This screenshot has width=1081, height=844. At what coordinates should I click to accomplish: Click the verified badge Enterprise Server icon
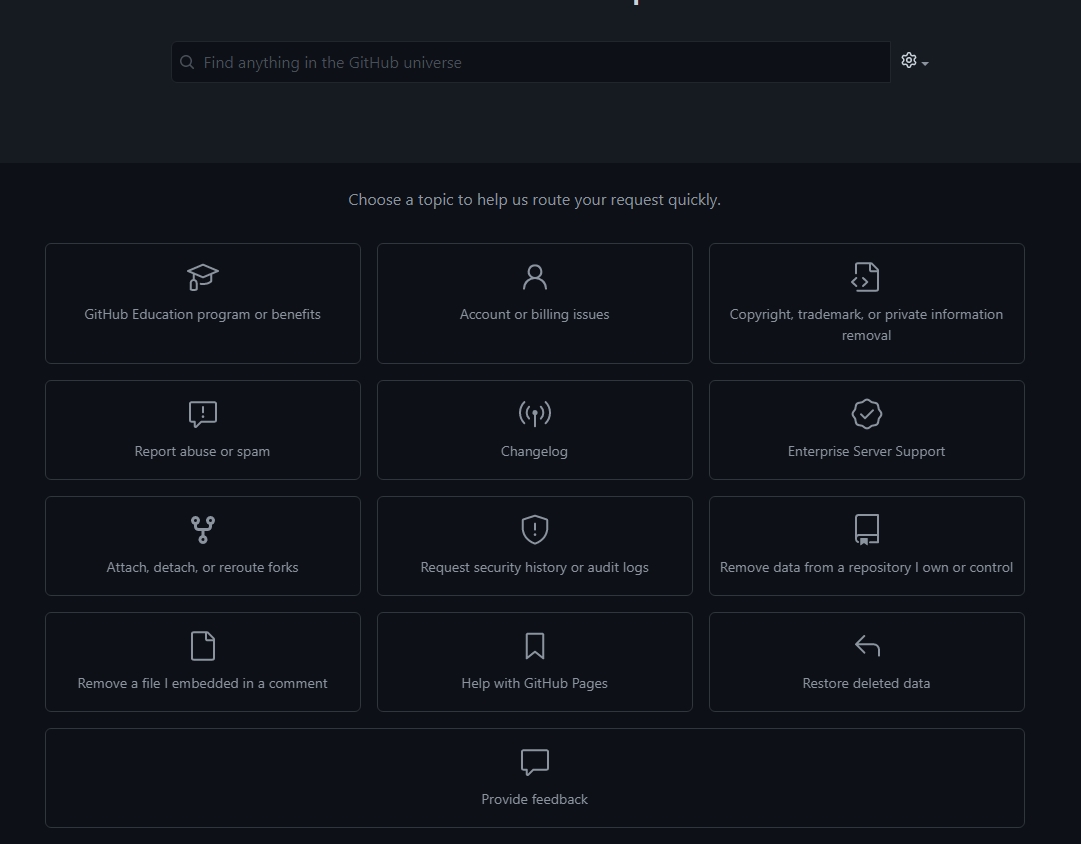(867, 414)
